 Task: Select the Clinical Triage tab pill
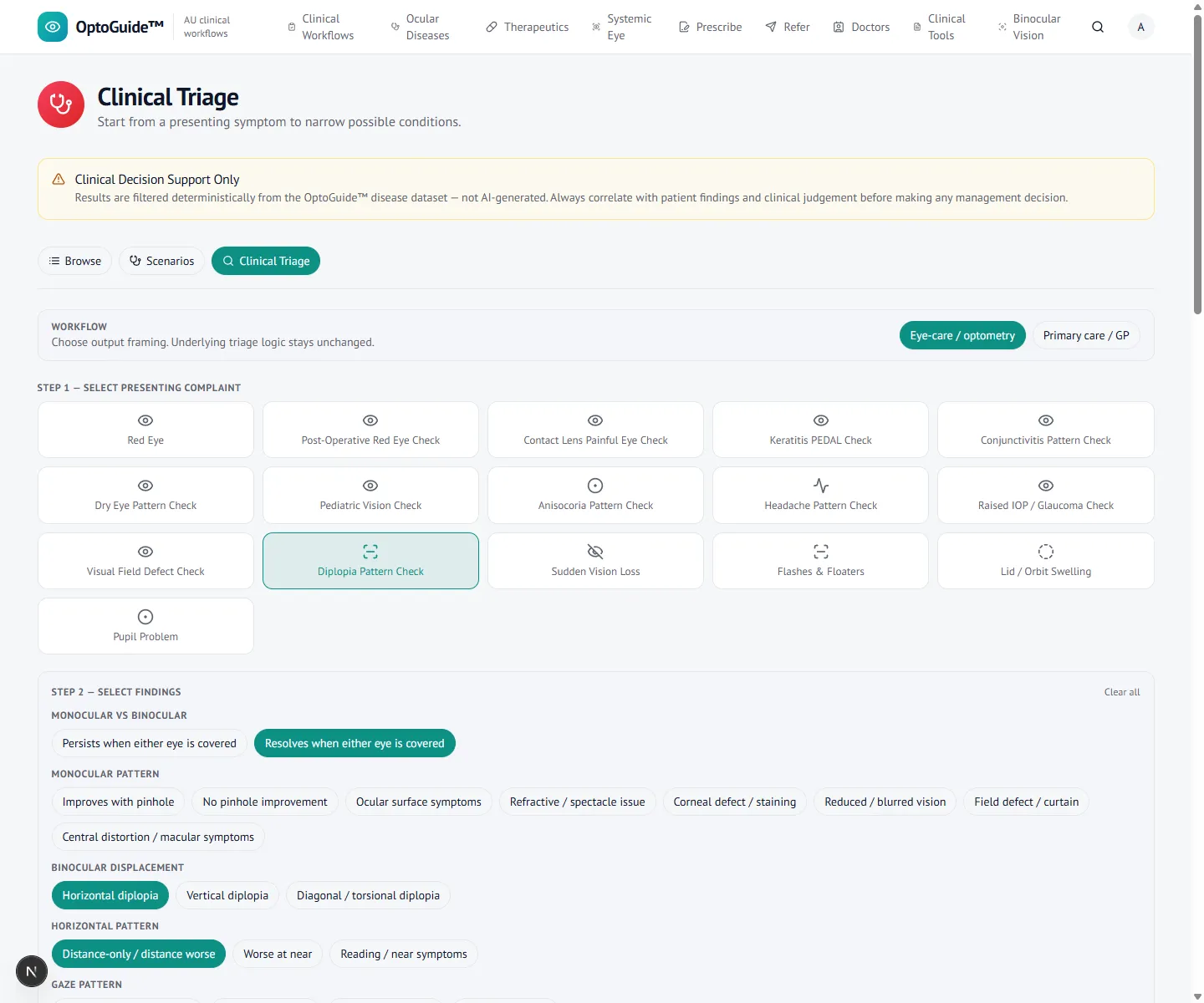[x=266, y=261]
